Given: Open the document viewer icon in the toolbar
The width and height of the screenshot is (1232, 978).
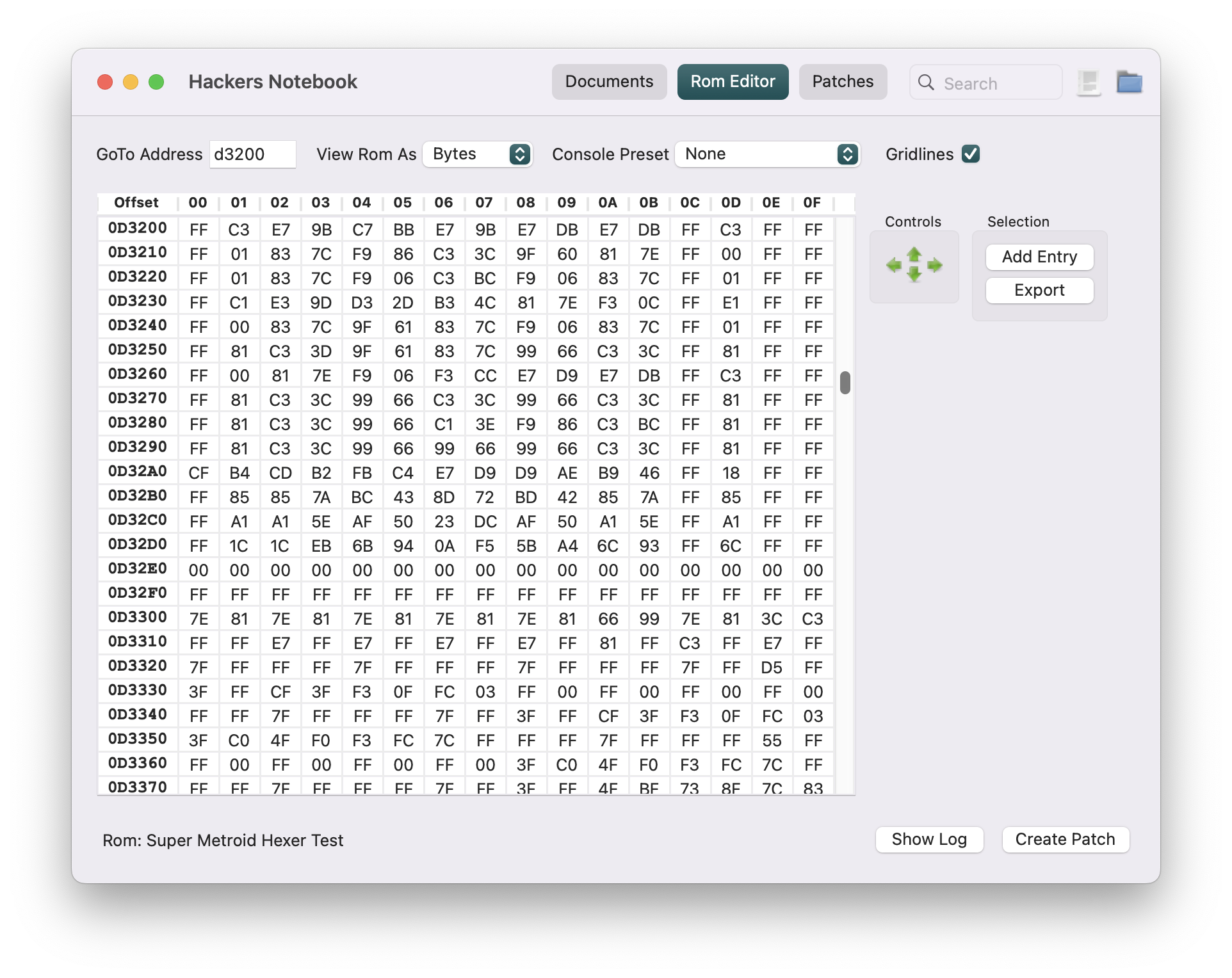Looking at the screenshot, I should [1089, 82].
